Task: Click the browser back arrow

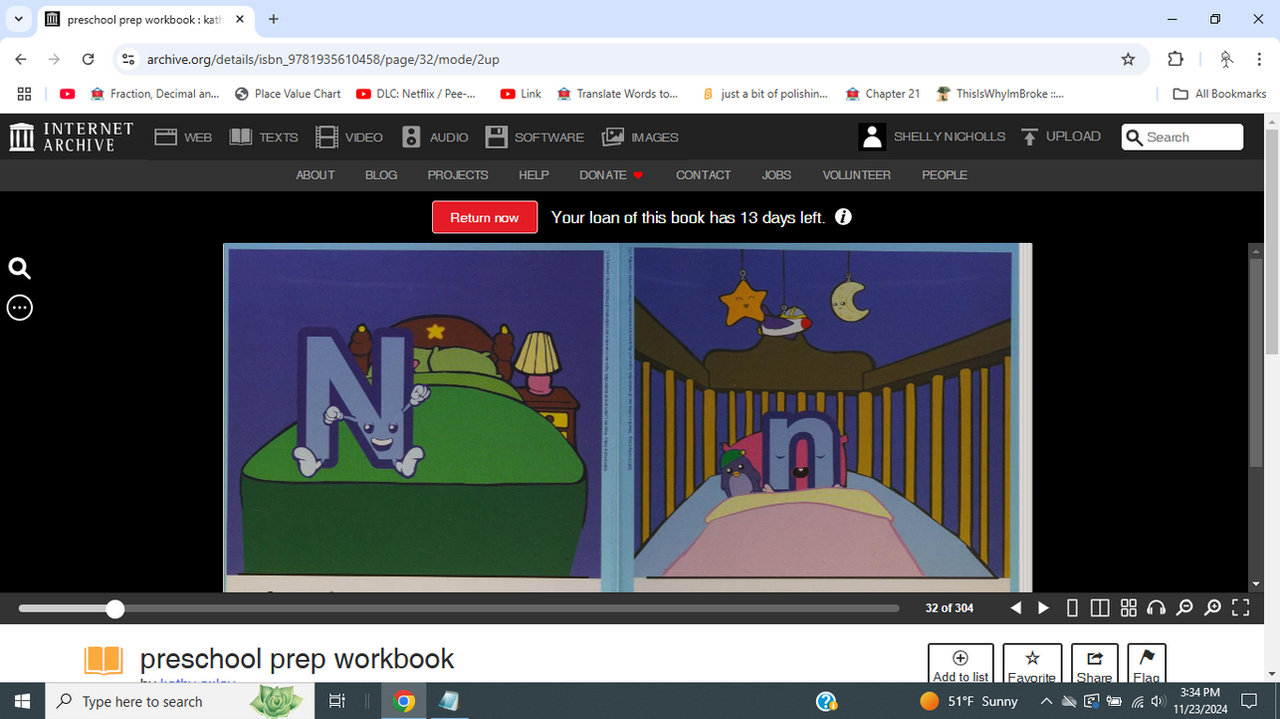Action: click(21, 59)
